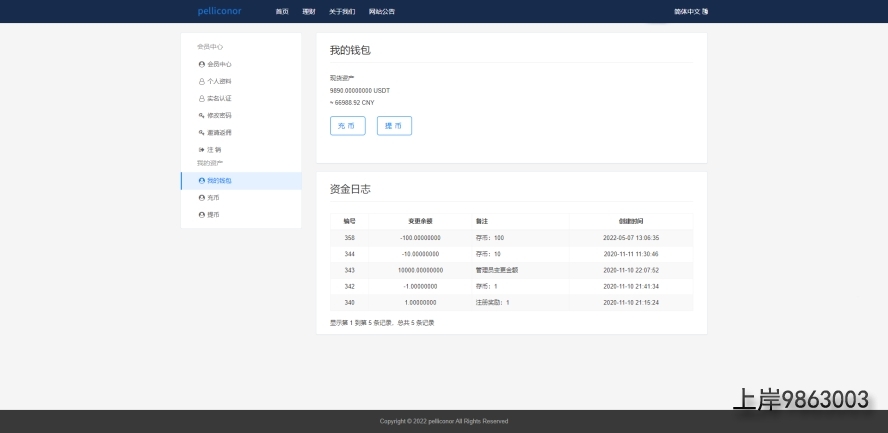Open 关于我们 in top navigation
The width and height of the screenshot is (888, 433).
[x=342, y=11]
